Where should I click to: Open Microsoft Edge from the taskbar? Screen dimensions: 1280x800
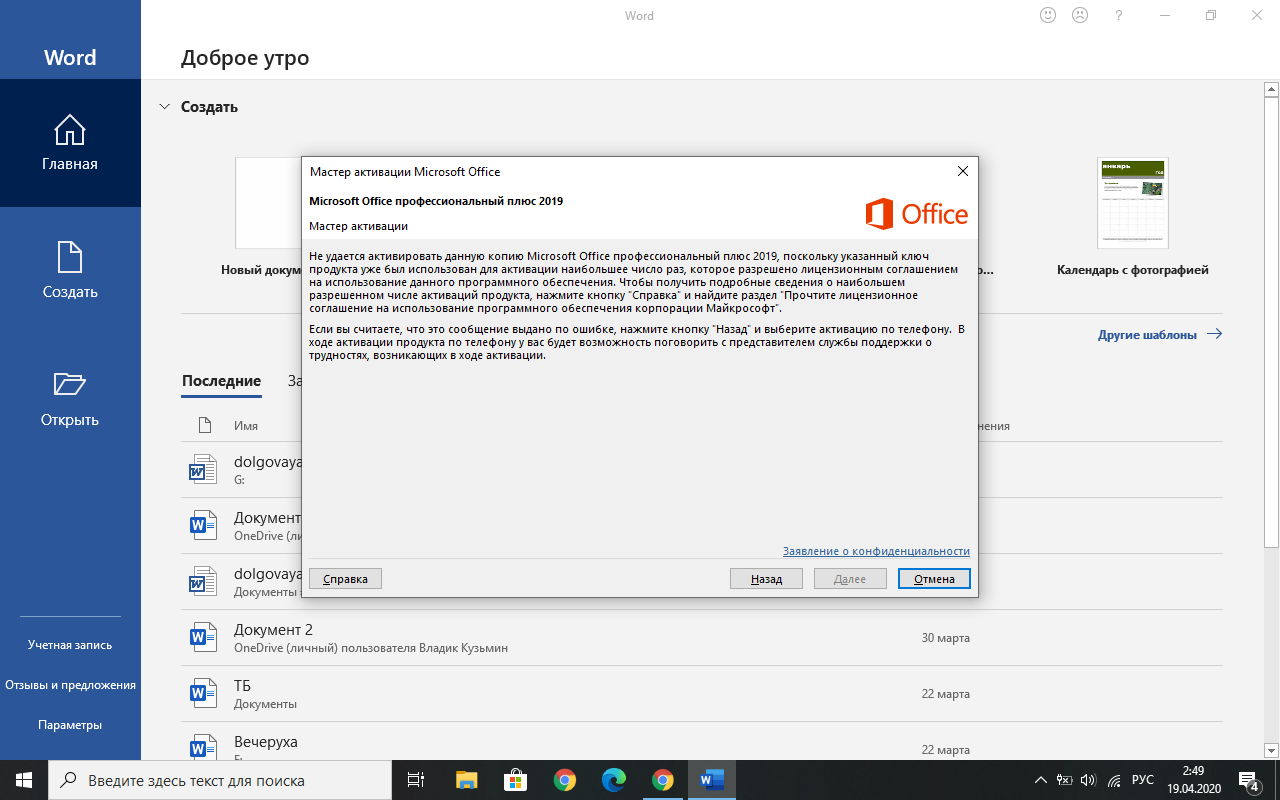point(613,780)
